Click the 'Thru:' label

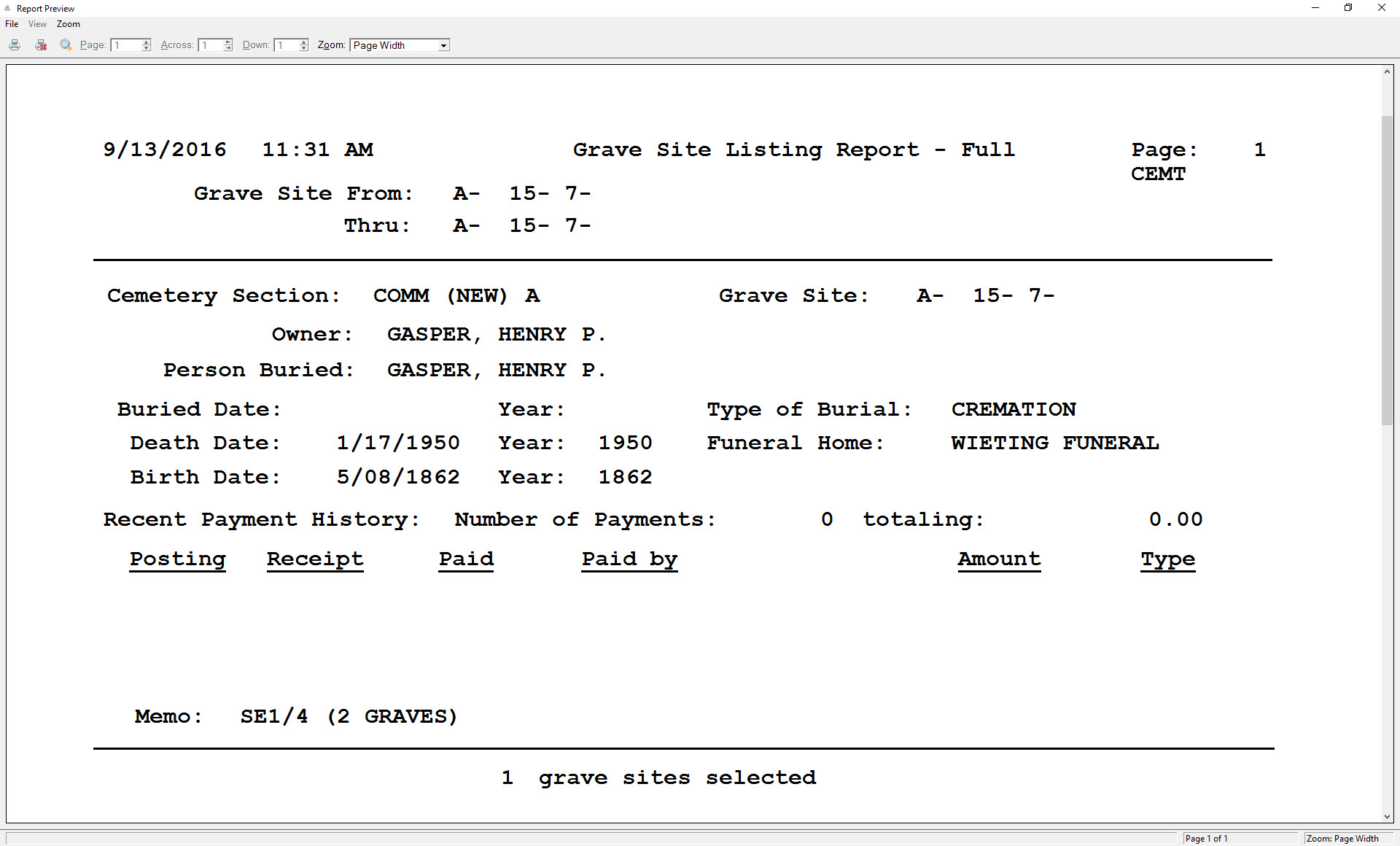377,226
